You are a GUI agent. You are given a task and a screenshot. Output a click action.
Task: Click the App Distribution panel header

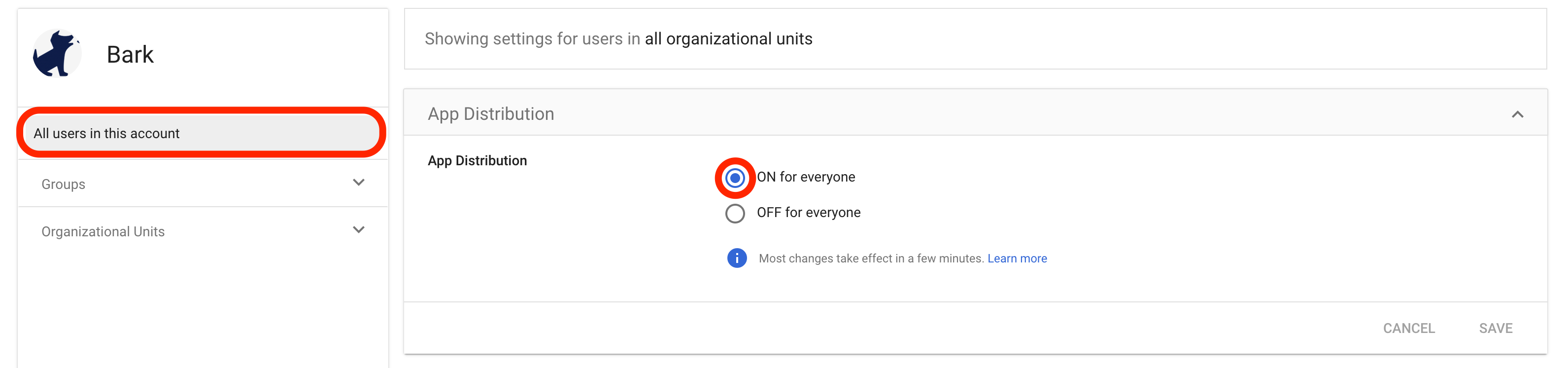pyautogui.click(x=975, y=113)
